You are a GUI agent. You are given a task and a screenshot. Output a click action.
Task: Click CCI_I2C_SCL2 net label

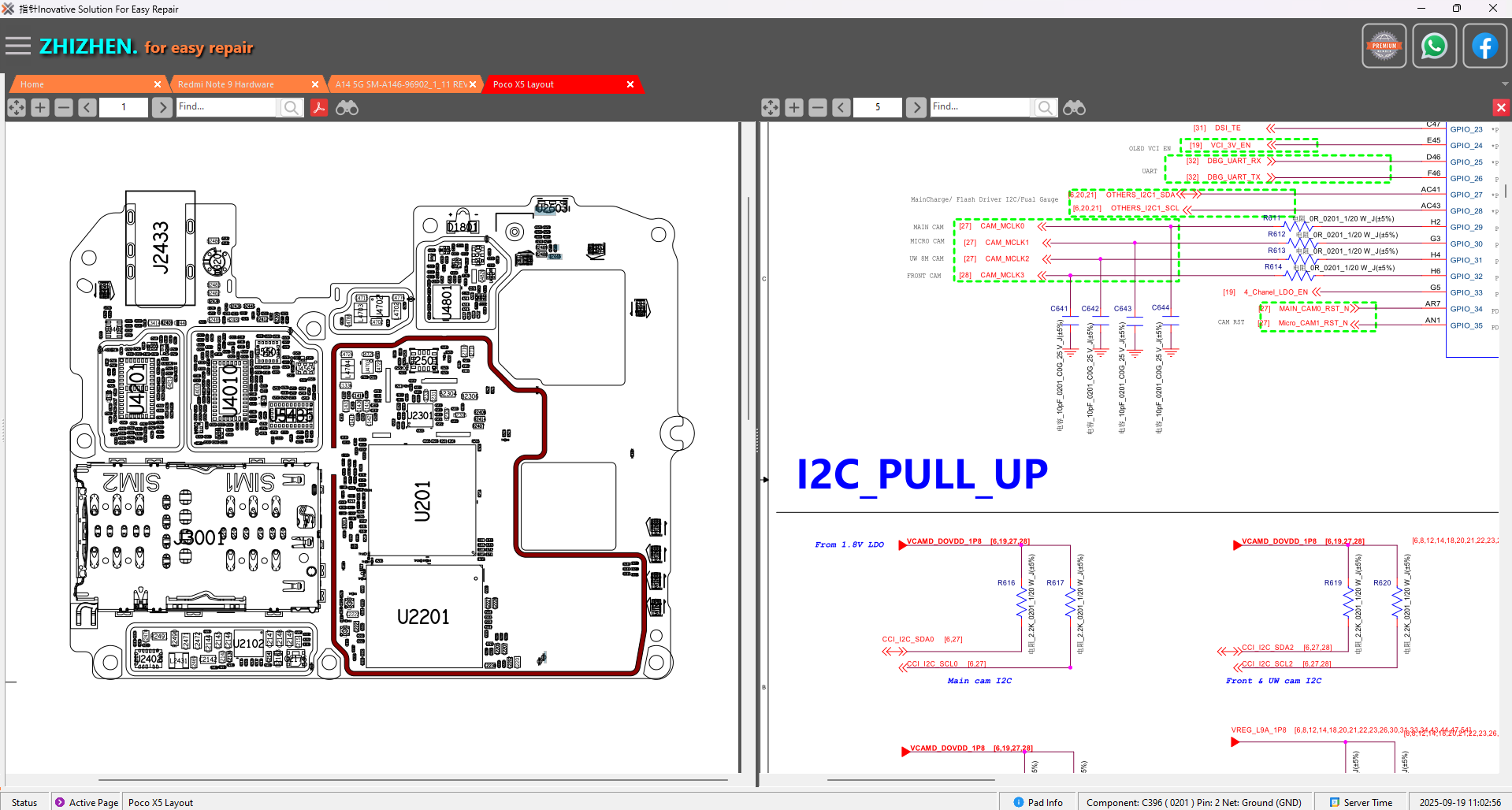[x=1268, y=664]
